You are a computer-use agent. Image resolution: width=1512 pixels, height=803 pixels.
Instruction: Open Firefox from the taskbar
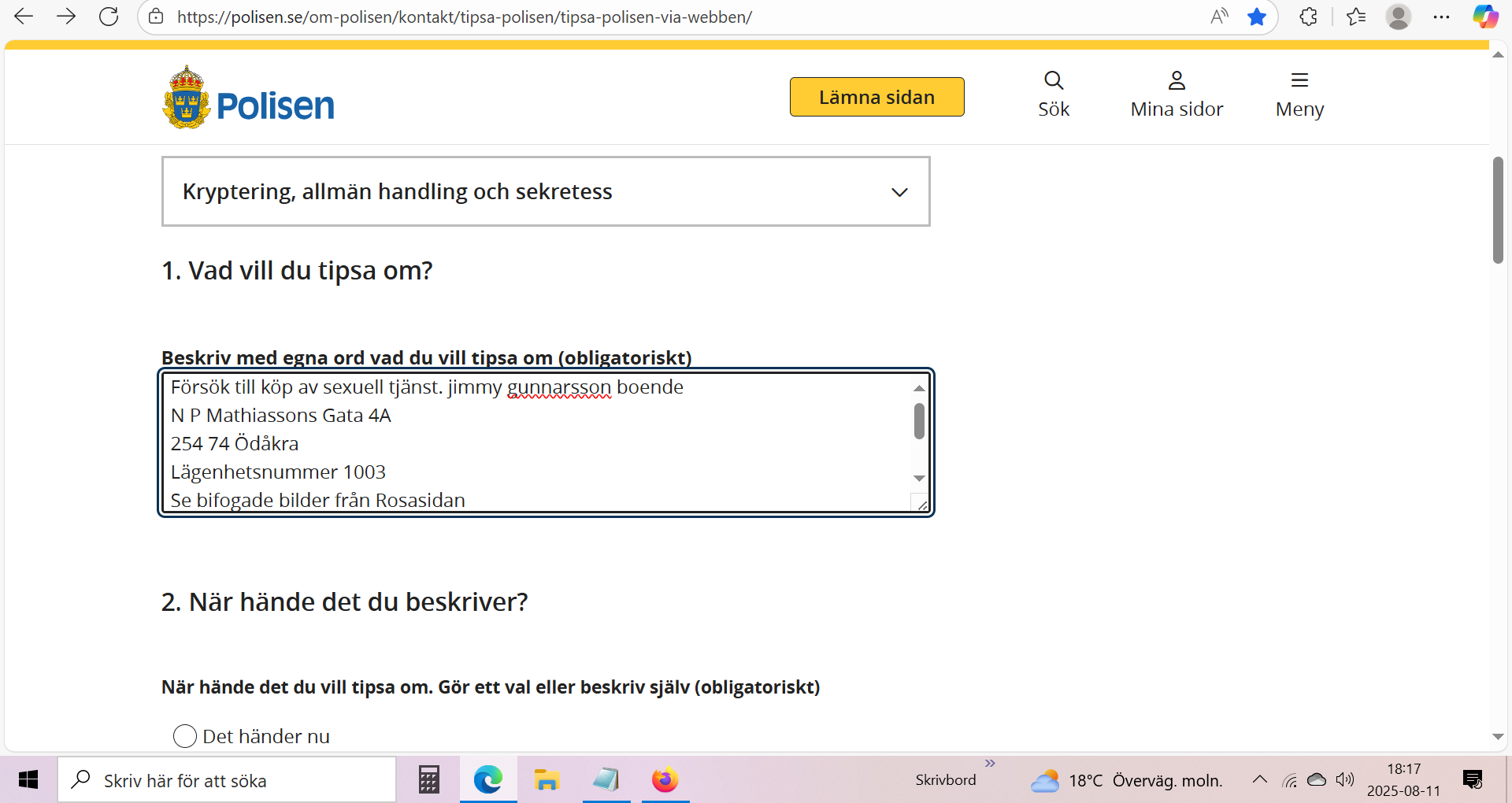pyautogui.click(x=665, y=780)
